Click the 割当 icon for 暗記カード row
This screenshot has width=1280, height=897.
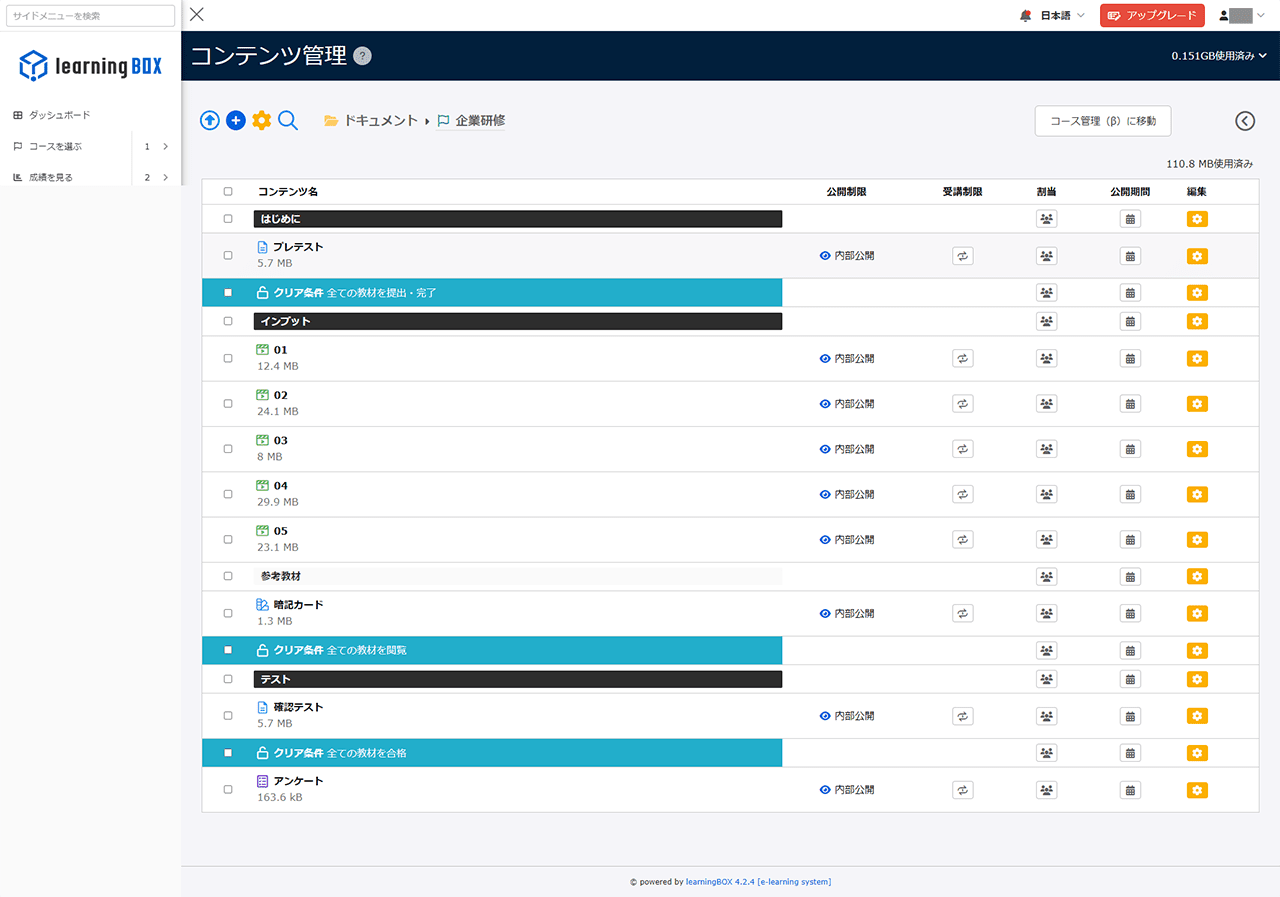click(x=1046, y=613)
